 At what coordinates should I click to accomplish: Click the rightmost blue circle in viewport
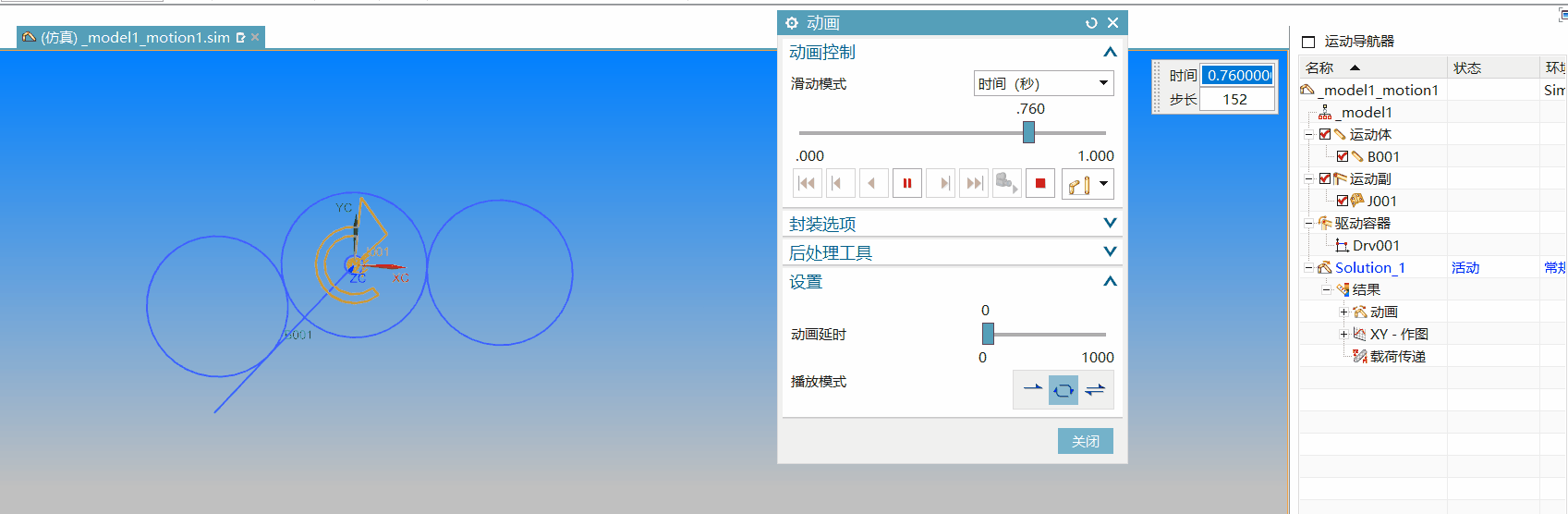point(500,273)
